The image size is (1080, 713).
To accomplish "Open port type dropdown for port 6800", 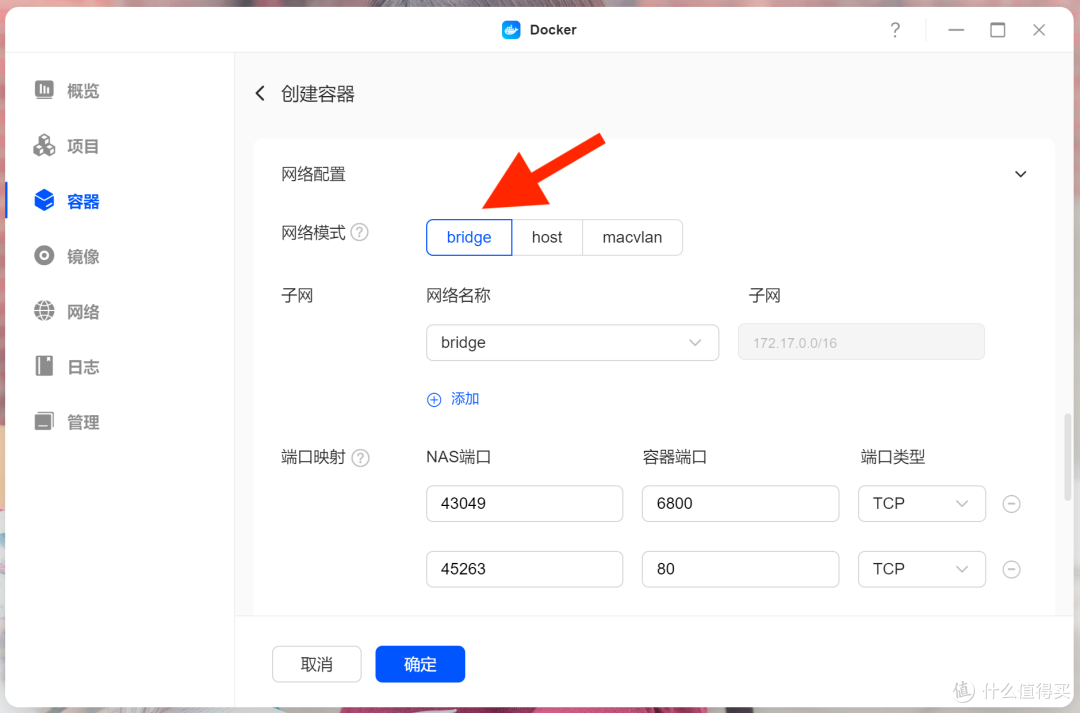I will pos(921,504).
